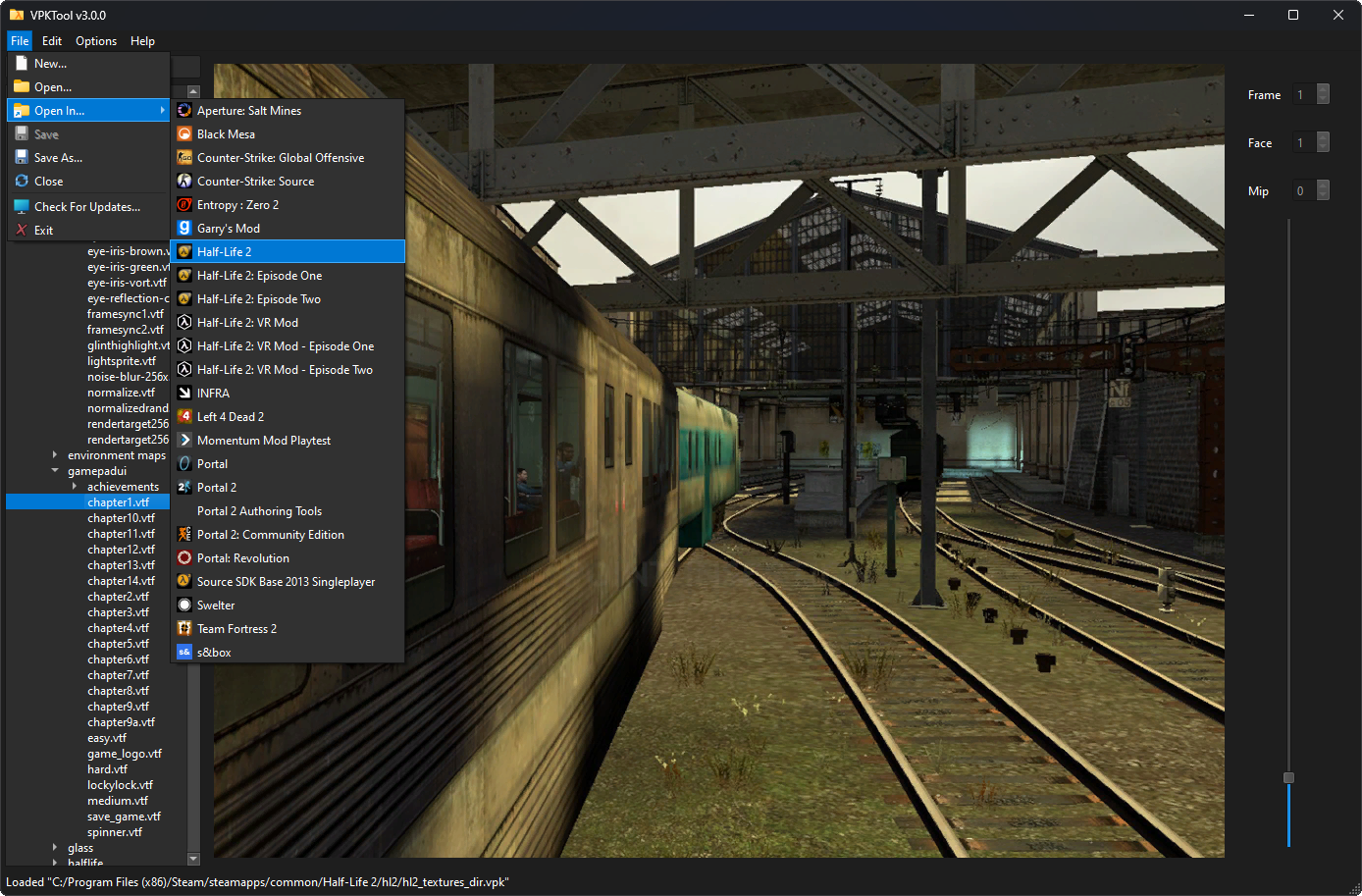Screen dimensions: 1362x896
Task: Select lightsprite.vtf file
Action: coord(122,360)
